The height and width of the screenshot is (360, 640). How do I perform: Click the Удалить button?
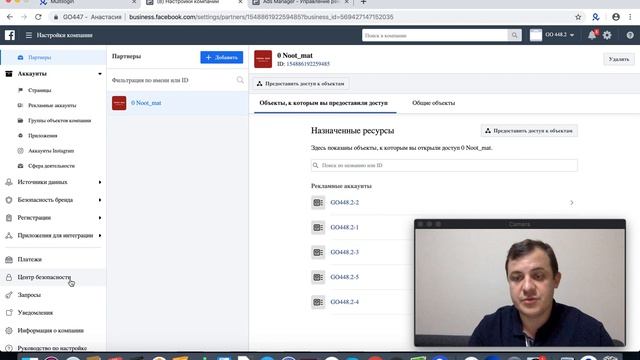point(619,59)
